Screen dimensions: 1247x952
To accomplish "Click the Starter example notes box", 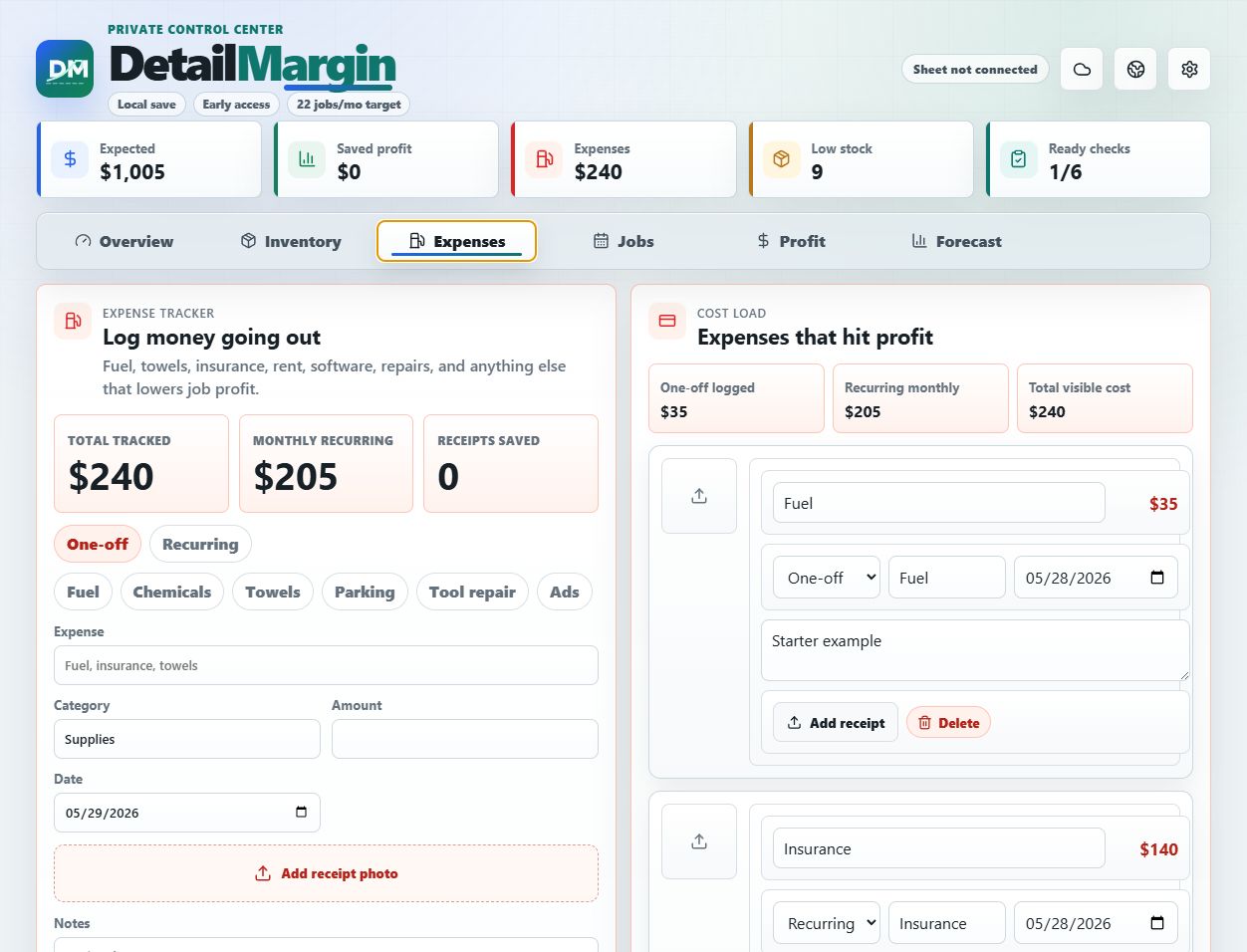I will tap(975, 650).
